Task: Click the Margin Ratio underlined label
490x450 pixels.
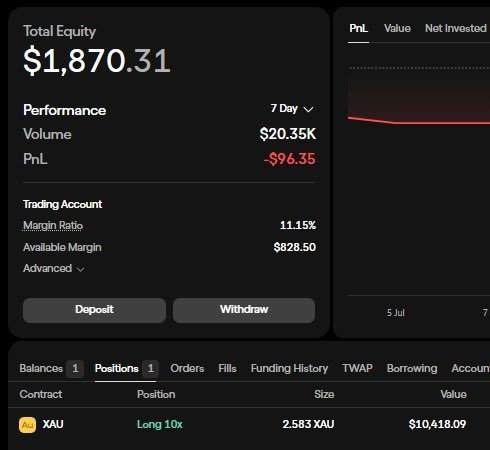Action: pyautogui.click(x=53, y=226)
